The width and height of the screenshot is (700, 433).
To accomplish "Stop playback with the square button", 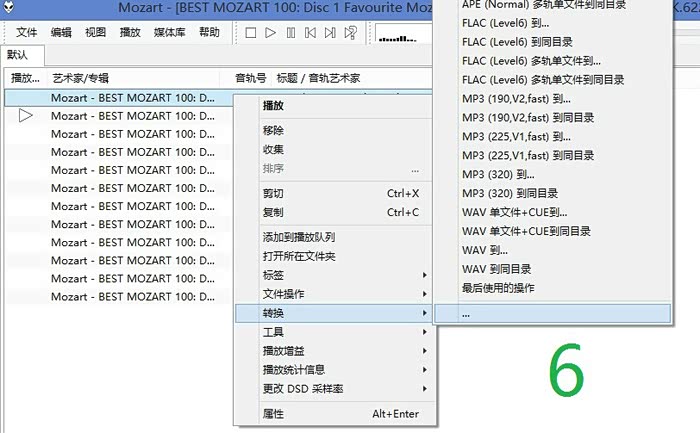I will tap(251, 33).
